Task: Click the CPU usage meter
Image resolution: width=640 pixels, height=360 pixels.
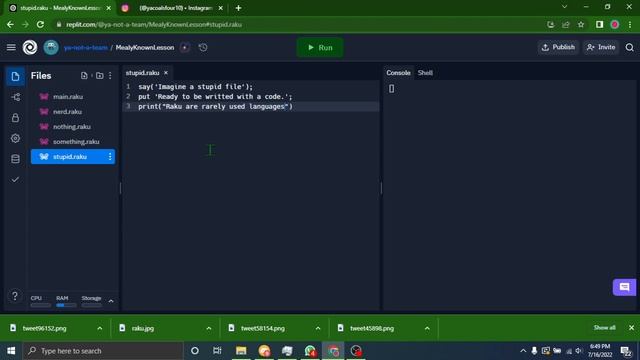Action: [40, 301]
